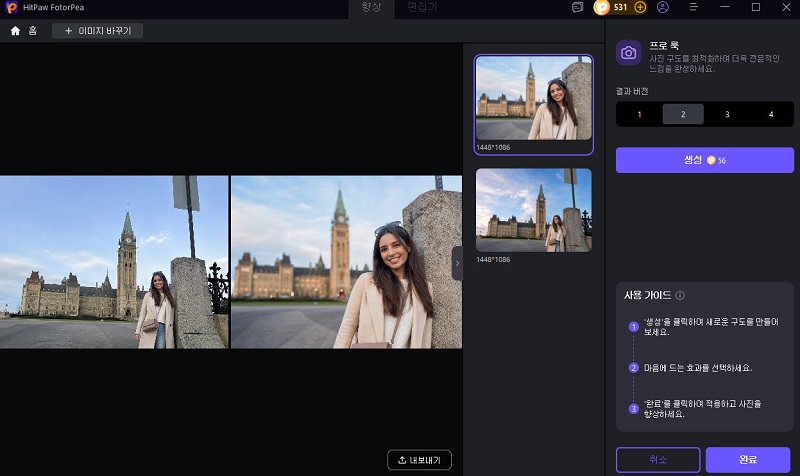Collapse thumbnail panel with chevron arrow
800x476 pixels.
457,263
